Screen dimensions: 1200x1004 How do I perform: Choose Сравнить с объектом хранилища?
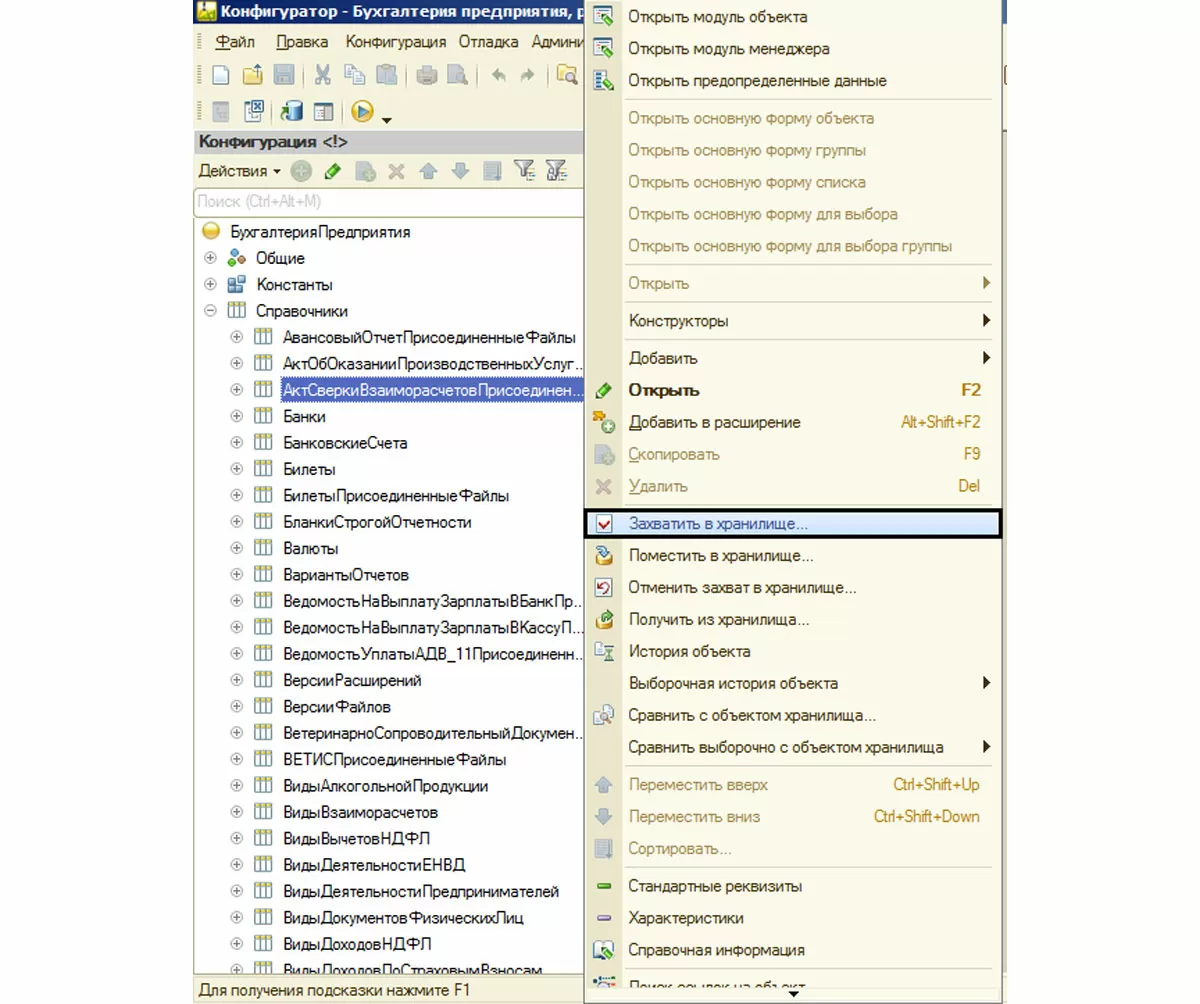(793, 715)
